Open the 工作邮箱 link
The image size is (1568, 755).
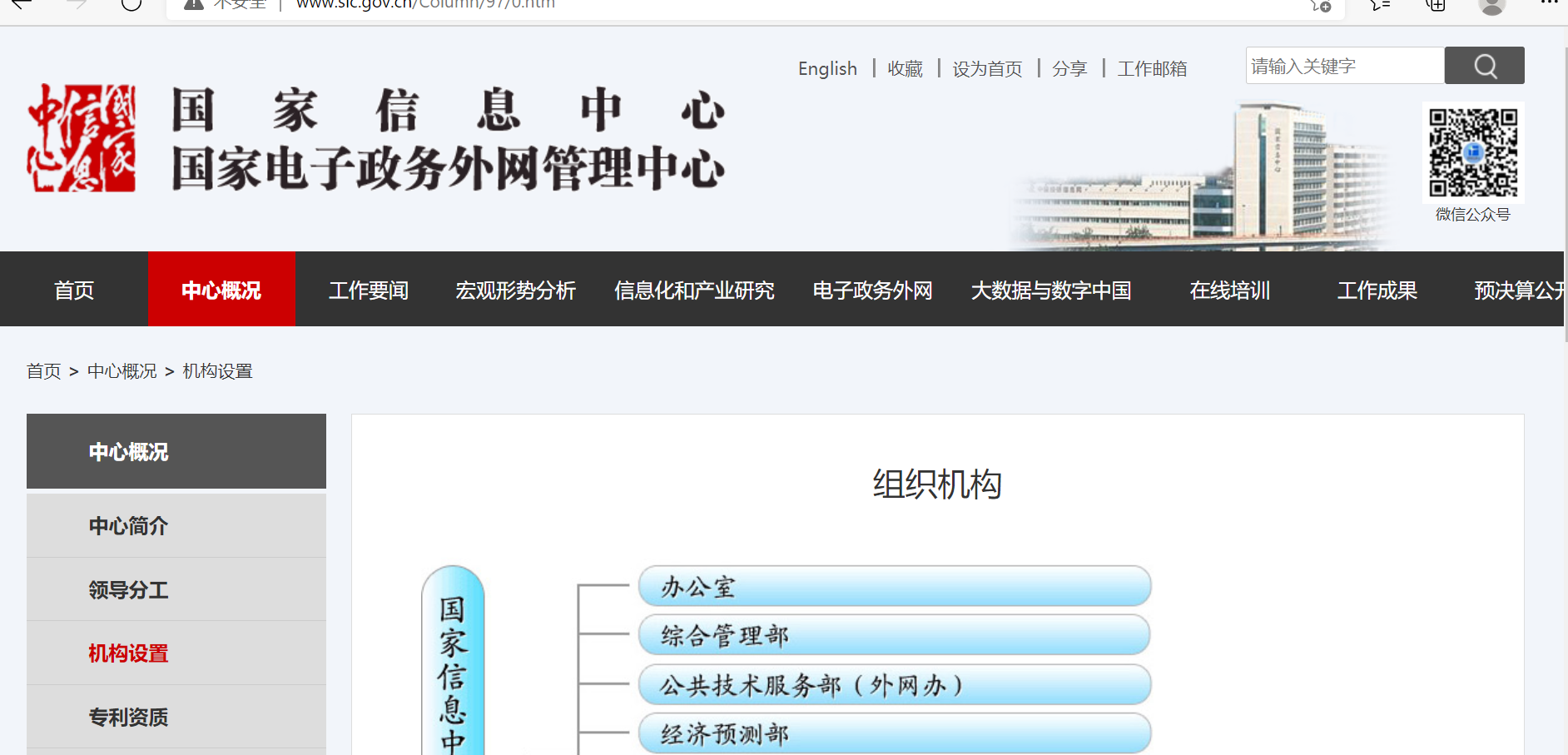[x=1152, y=69]
